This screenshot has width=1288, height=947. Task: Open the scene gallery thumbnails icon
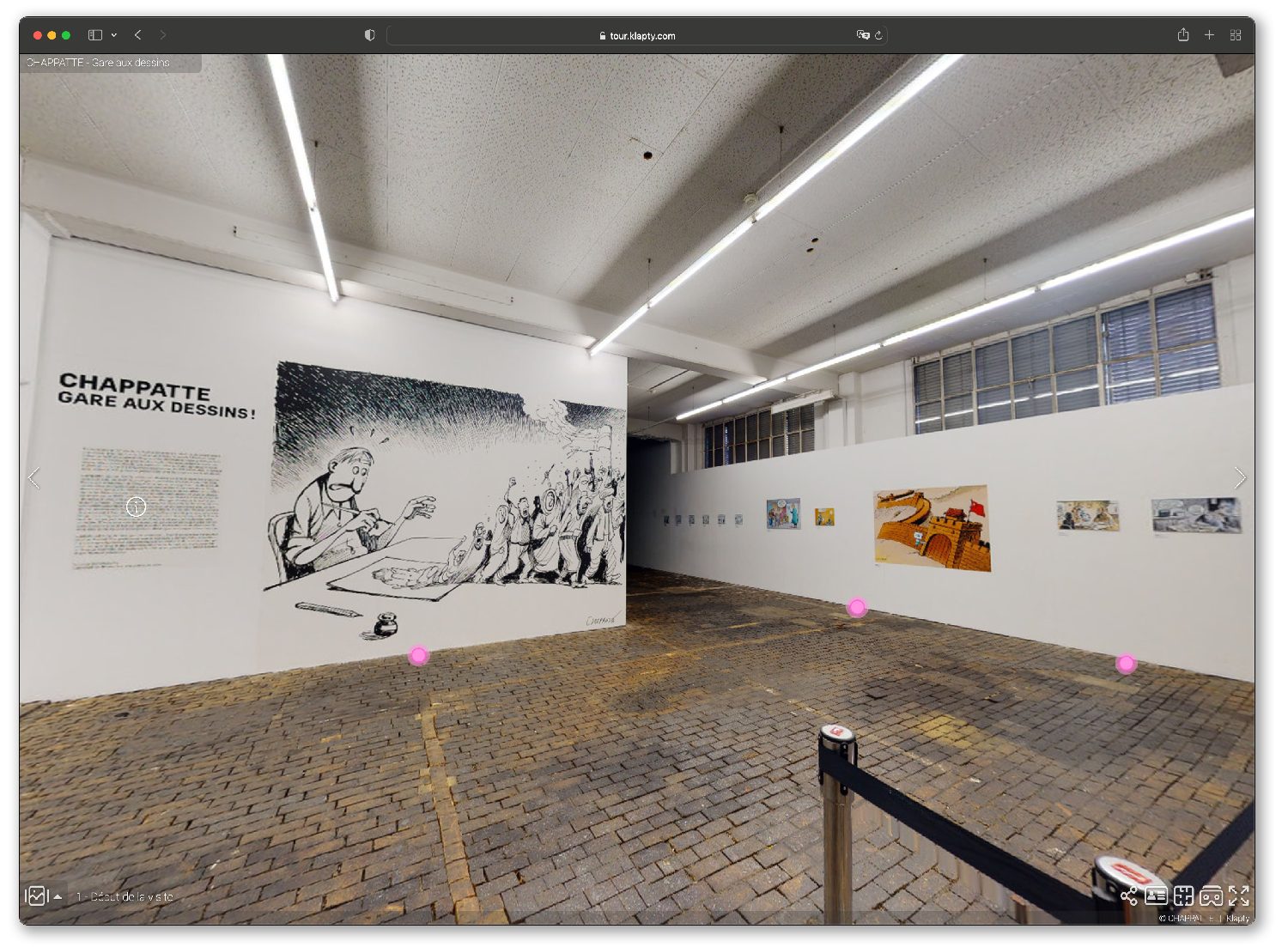(35, 896)
